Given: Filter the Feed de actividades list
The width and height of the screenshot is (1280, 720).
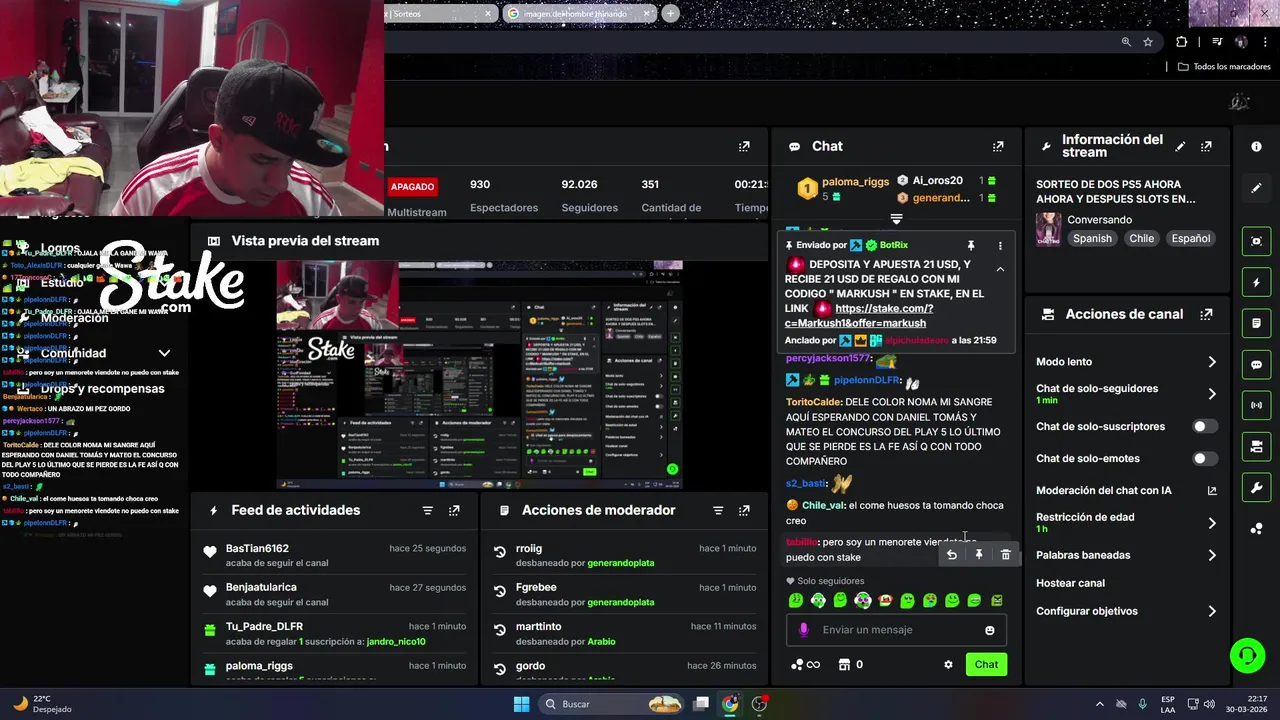Looking at the screenshot, I should point(428,510).
